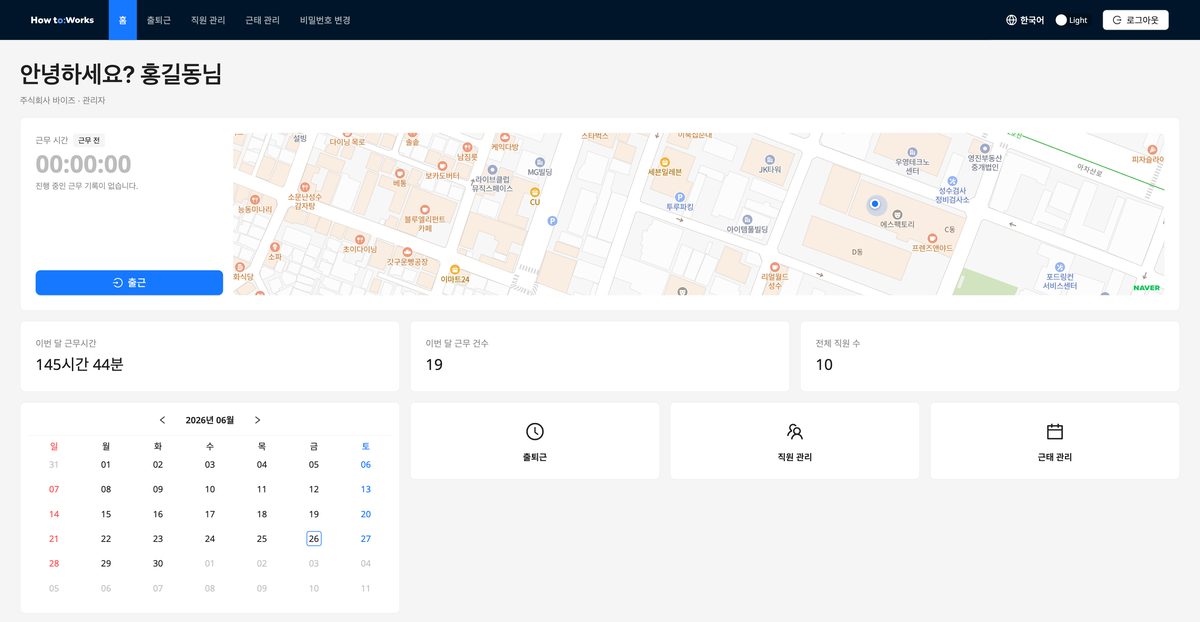The height and width of the screenshot is (622, 1200).
Task: Click the 145시간 44분 work hours value
Action: (80, 365)
